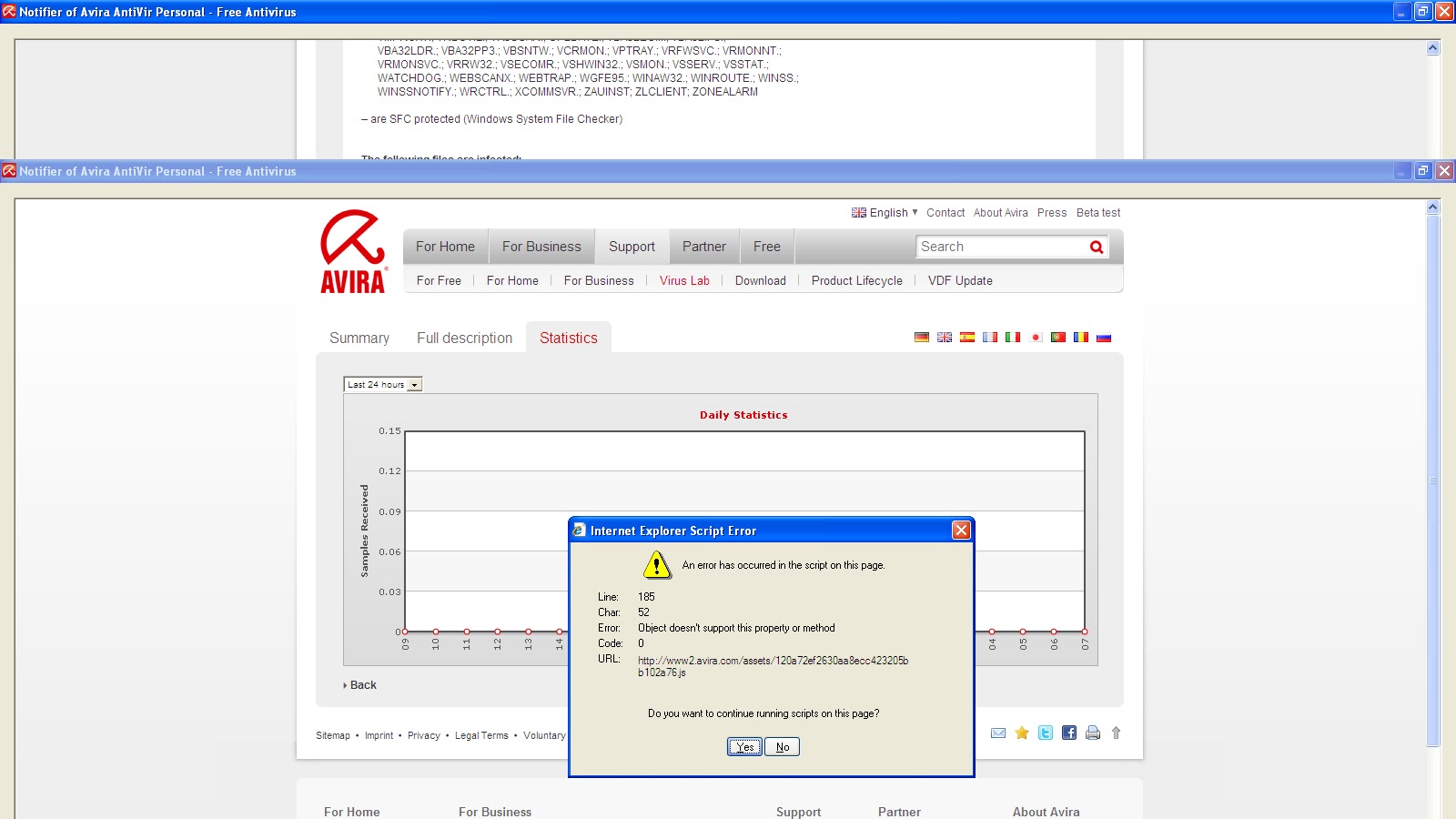Click the 'Daily Statistics' chart title
This screenshot has width=1456, height=819.
(743, 415)
